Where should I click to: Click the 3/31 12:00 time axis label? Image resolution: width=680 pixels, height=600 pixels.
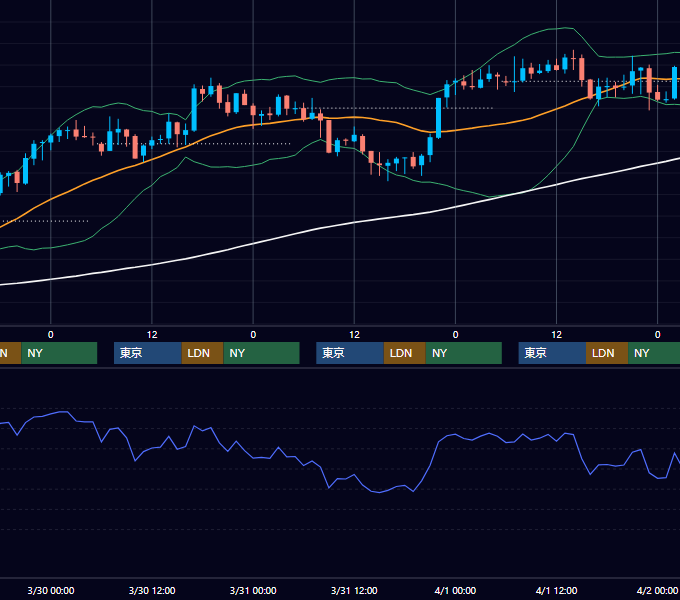pyautogui.click(x=354, y=590)
